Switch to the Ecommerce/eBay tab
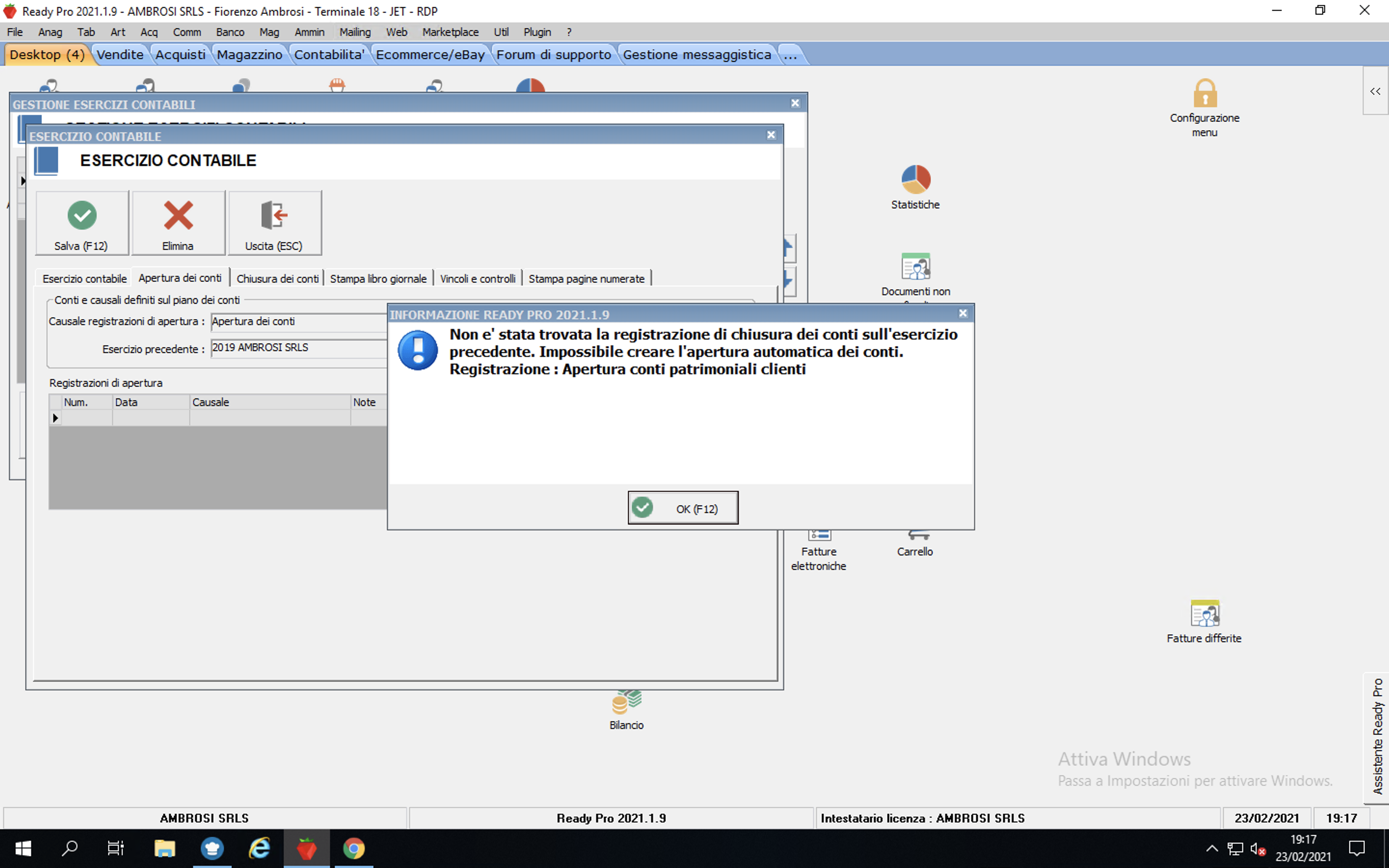The image size is (1389, 868). (430, 54)
